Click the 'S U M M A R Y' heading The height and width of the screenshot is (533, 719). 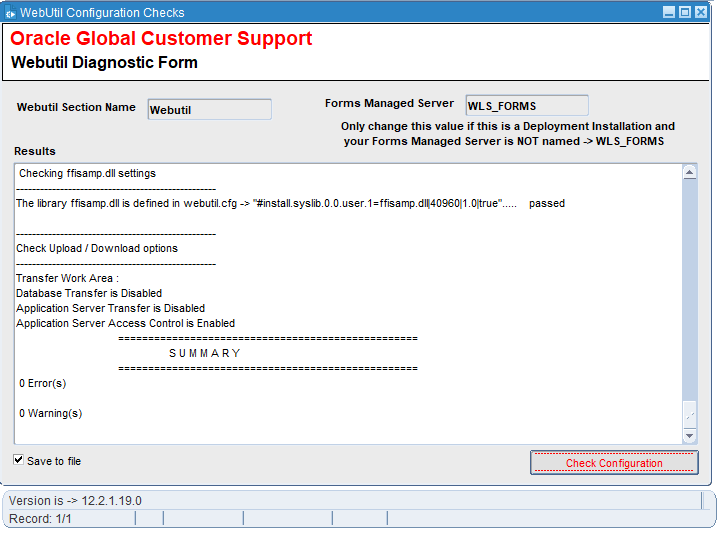pos(205,353)
